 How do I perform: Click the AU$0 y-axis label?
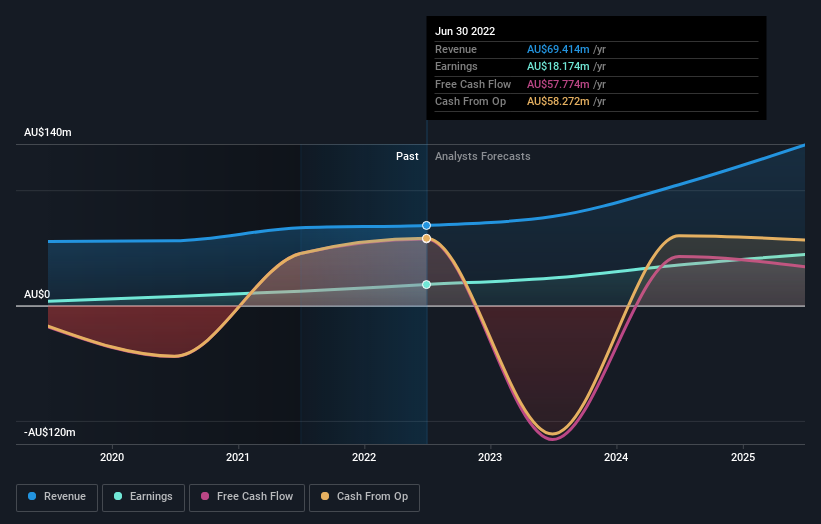tap(37, 294)
